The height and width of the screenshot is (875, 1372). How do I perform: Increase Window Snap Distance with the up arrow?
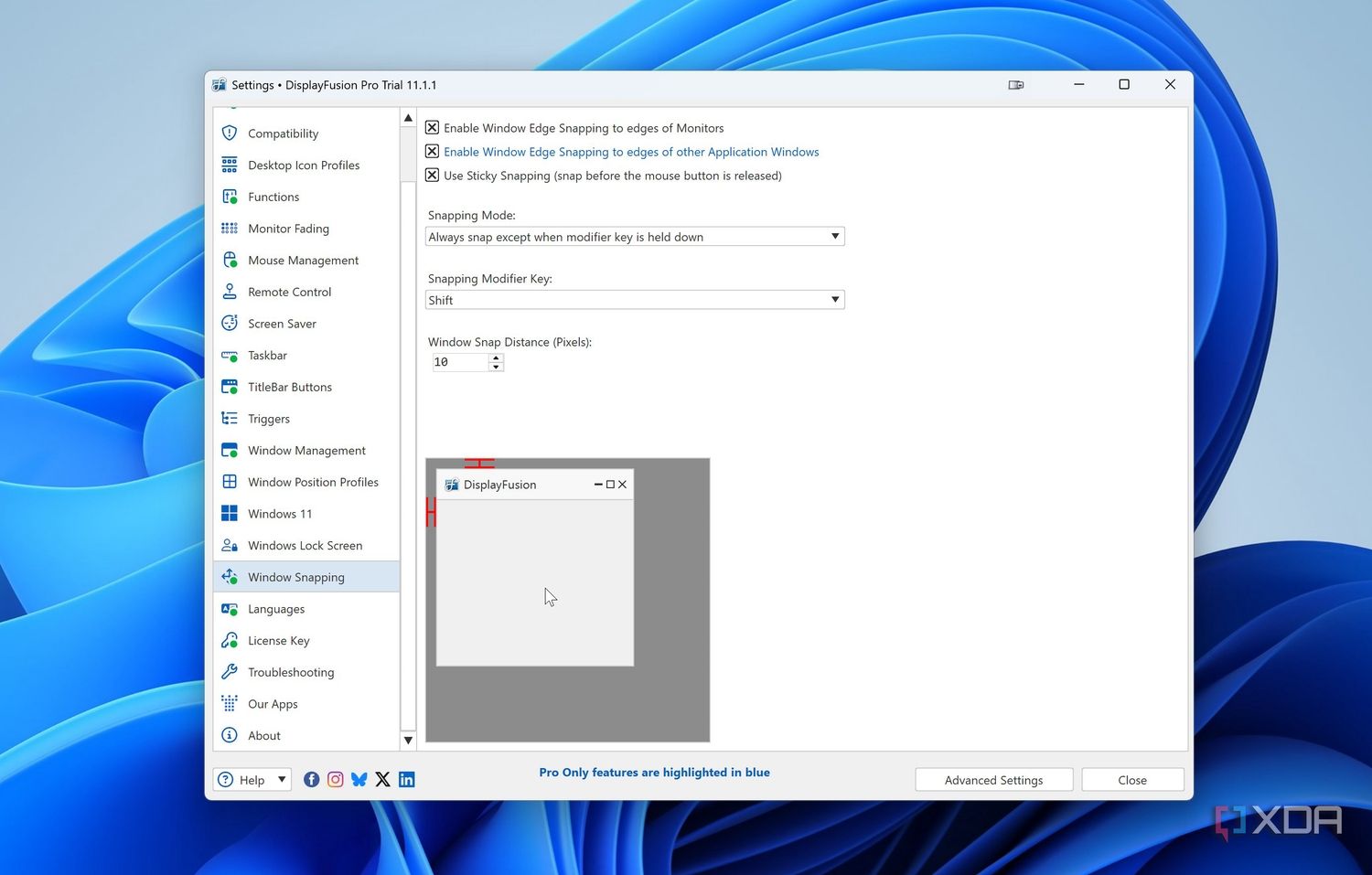click(495, 357)
